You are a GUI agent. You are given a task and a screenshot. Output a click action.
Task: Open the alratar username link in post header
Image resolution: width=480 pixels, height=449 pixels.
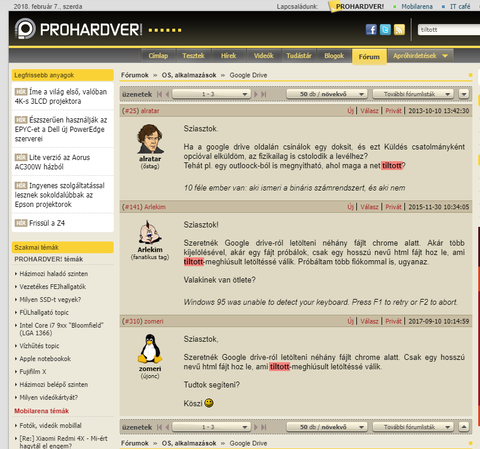150,111
